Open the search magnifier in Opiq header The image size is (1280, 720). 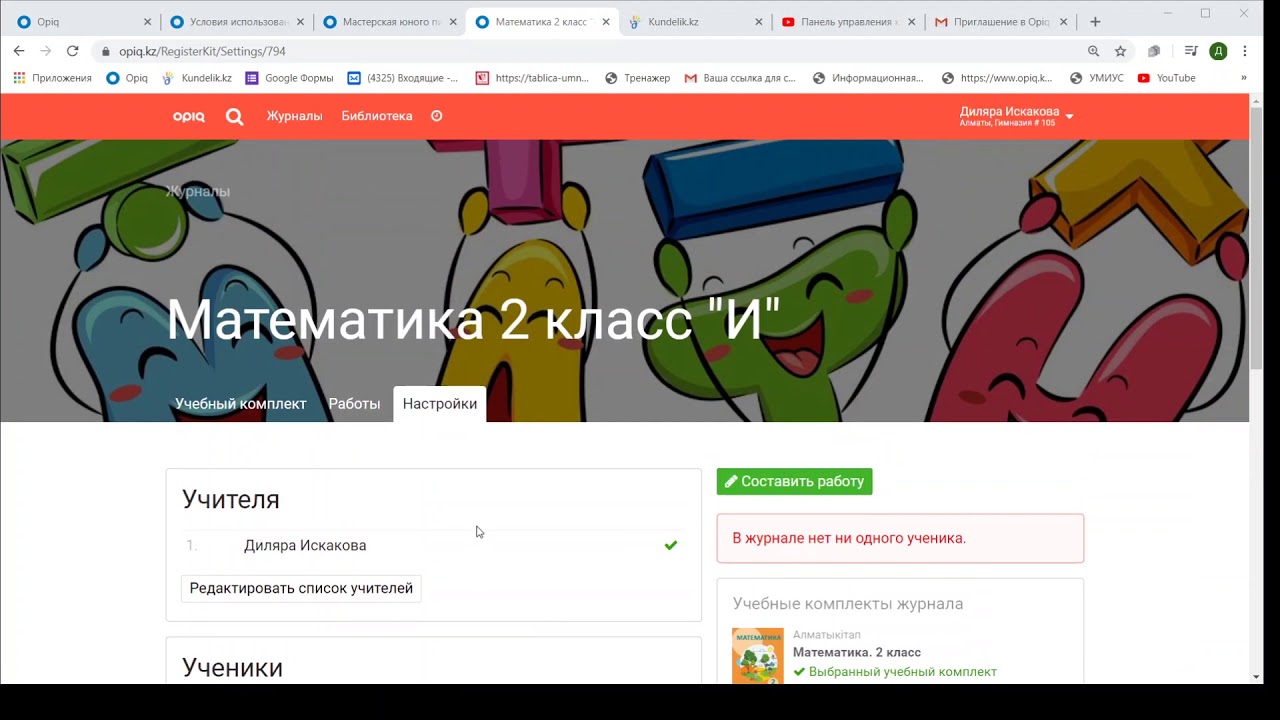234,116
